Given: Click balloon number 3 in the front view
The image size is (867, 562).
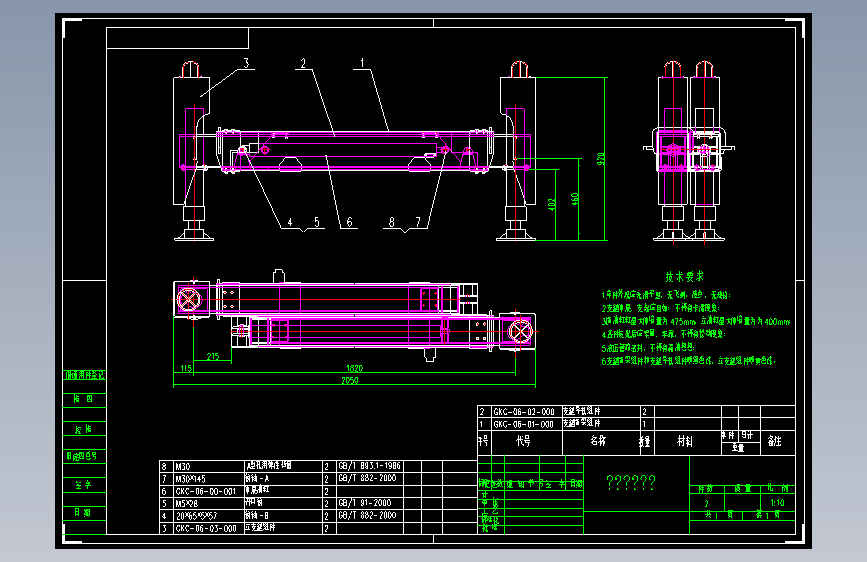Looking at the screenshot, I should click(247, 63).
